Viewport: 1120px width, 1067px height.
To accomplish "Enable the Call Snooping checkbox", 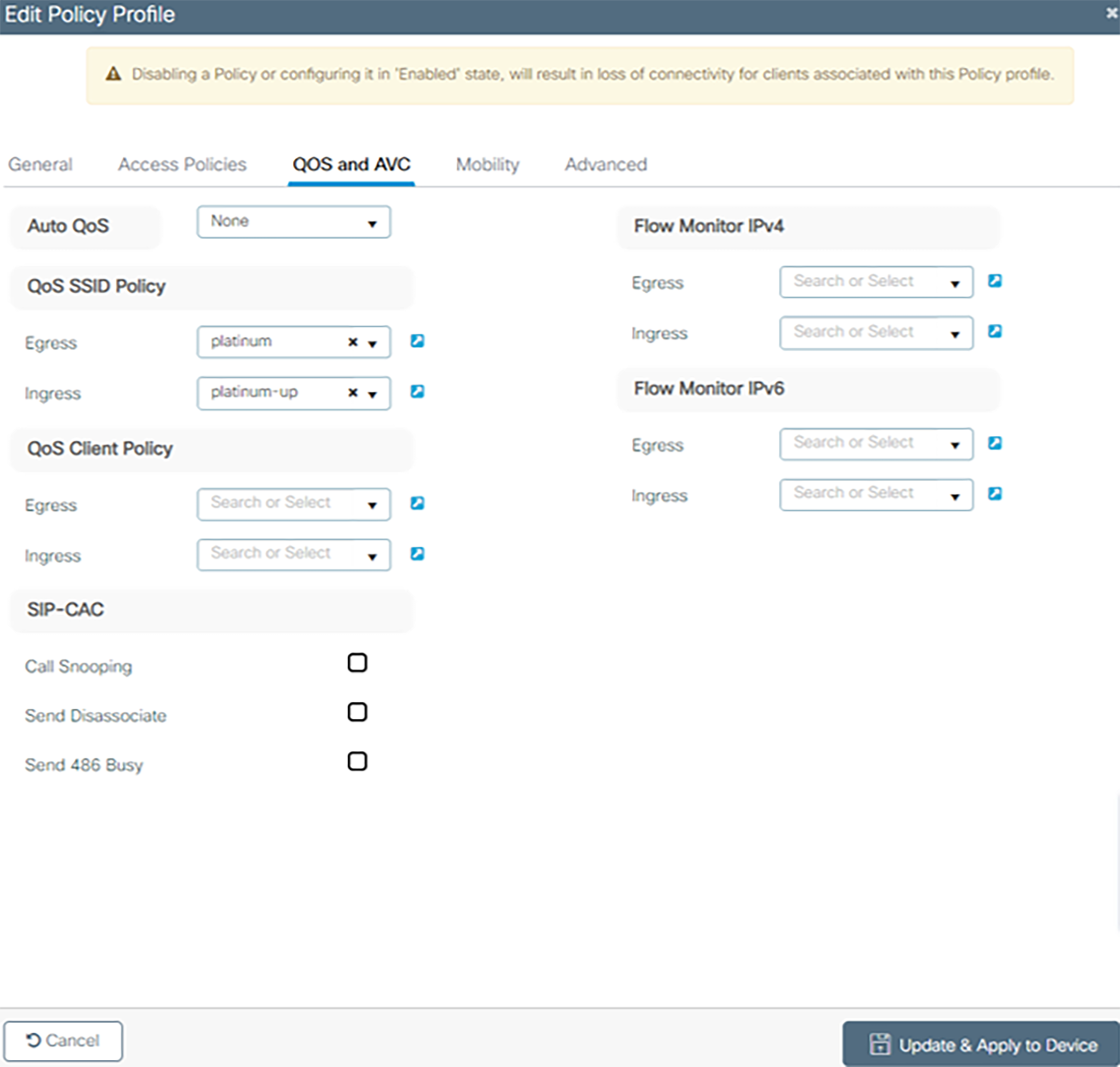I will [357, 663].
